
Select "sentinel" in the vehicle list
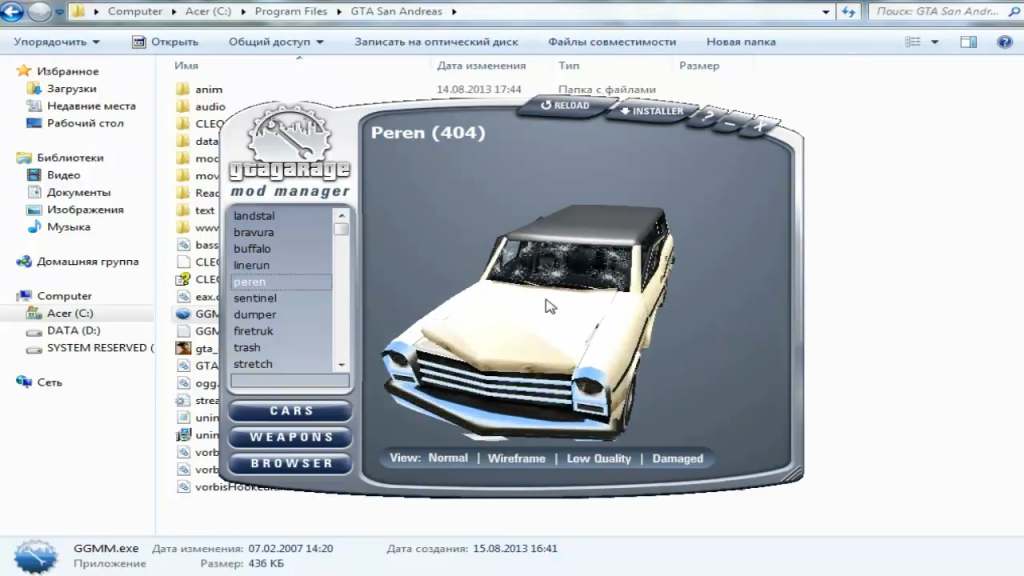[281, 298]
